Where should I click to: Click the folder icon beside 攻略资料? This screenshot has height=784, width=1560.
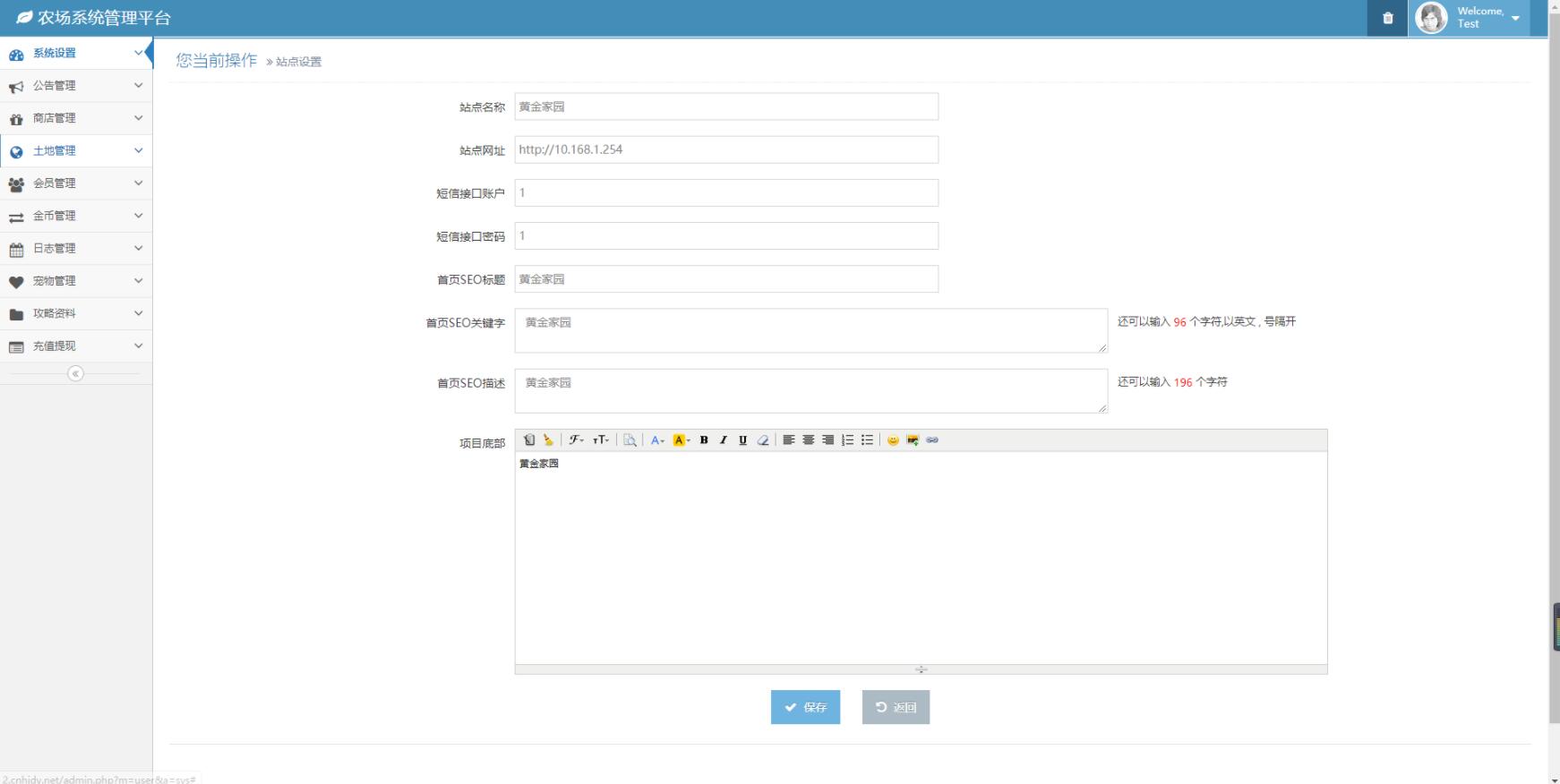(x=16, y=314)
